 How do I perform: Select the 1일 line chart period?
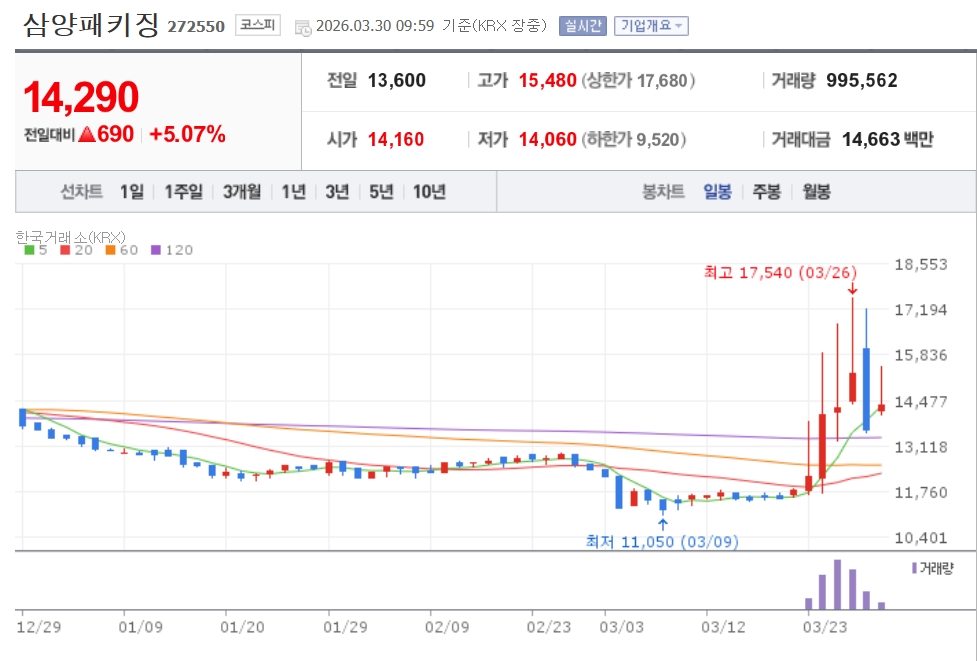tap(131, 192)
